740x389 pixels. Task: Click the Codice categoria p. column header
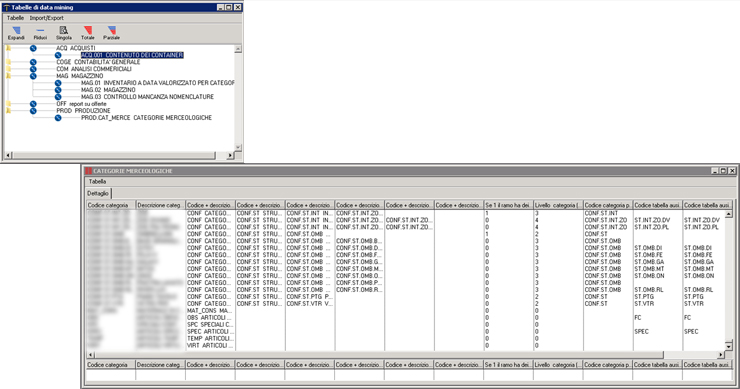(608, 205)
